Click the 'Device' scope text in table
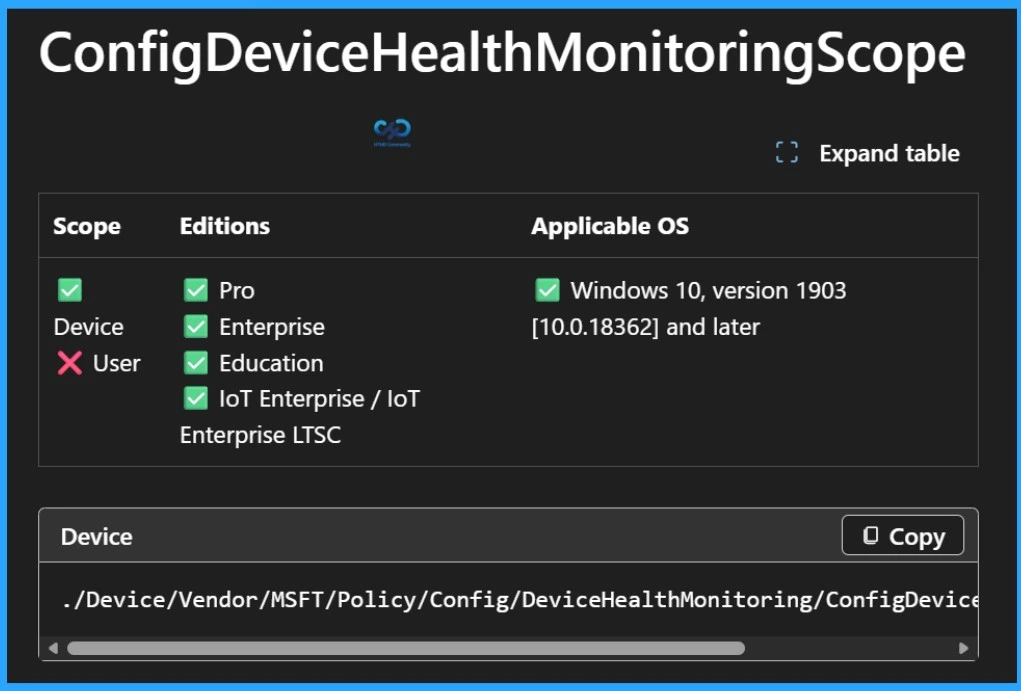The width and height of the screenshot is (1021, 691). (89, 327)
